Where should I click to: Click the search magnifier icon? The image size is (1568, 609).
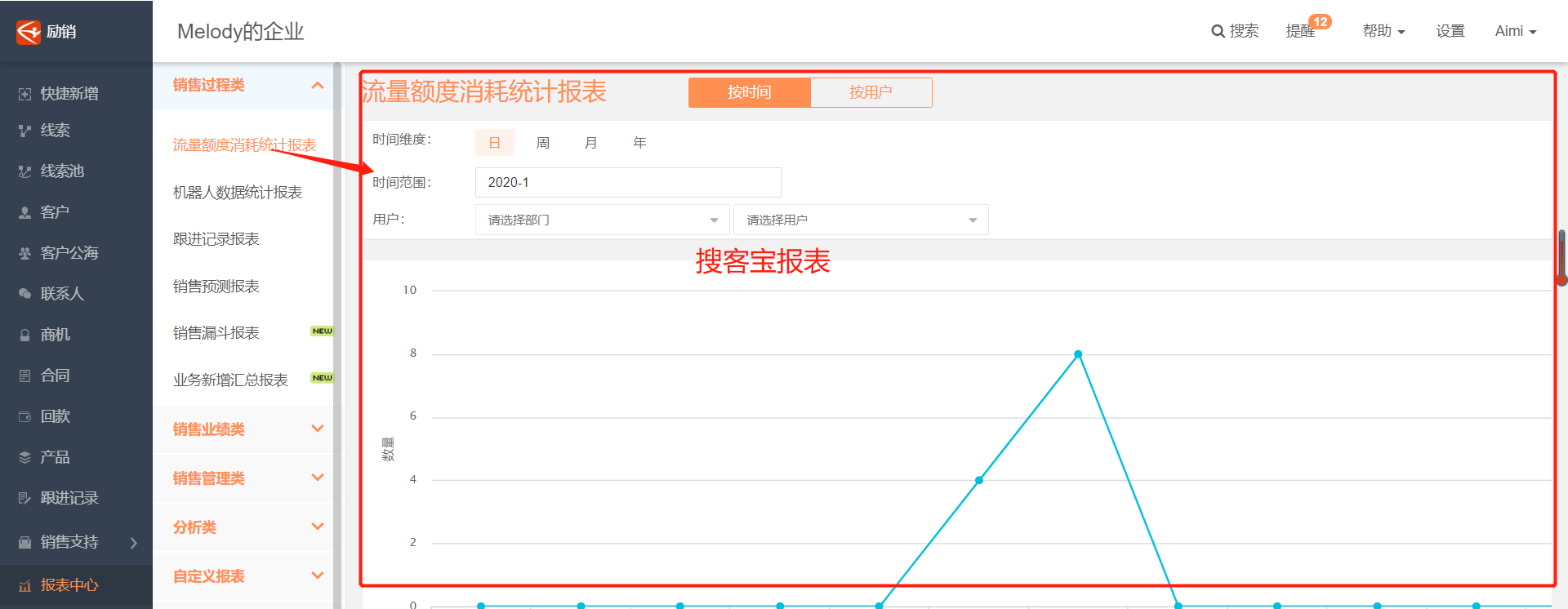tap(1218, 32)
